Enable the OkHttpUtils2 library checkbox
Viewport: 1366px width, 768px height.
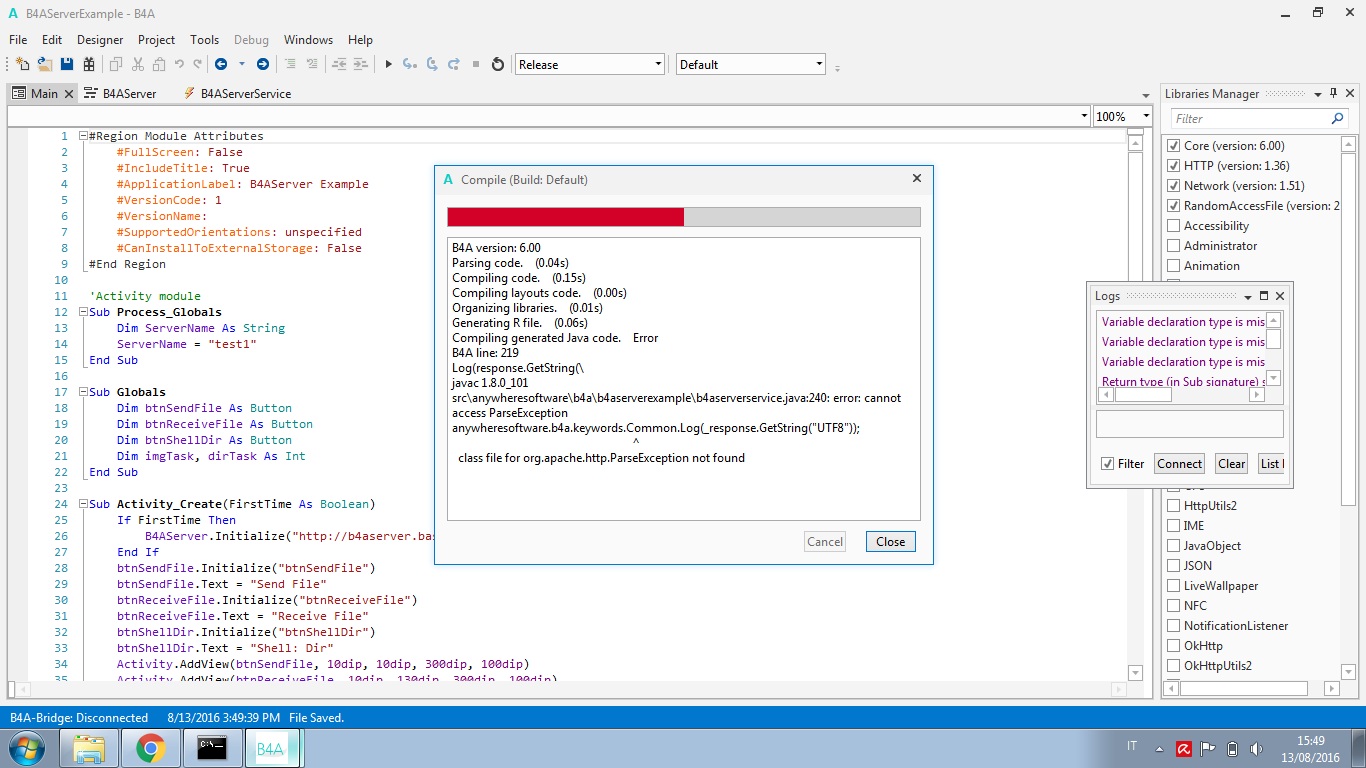pyautogui.click(x=1174, y=666)
